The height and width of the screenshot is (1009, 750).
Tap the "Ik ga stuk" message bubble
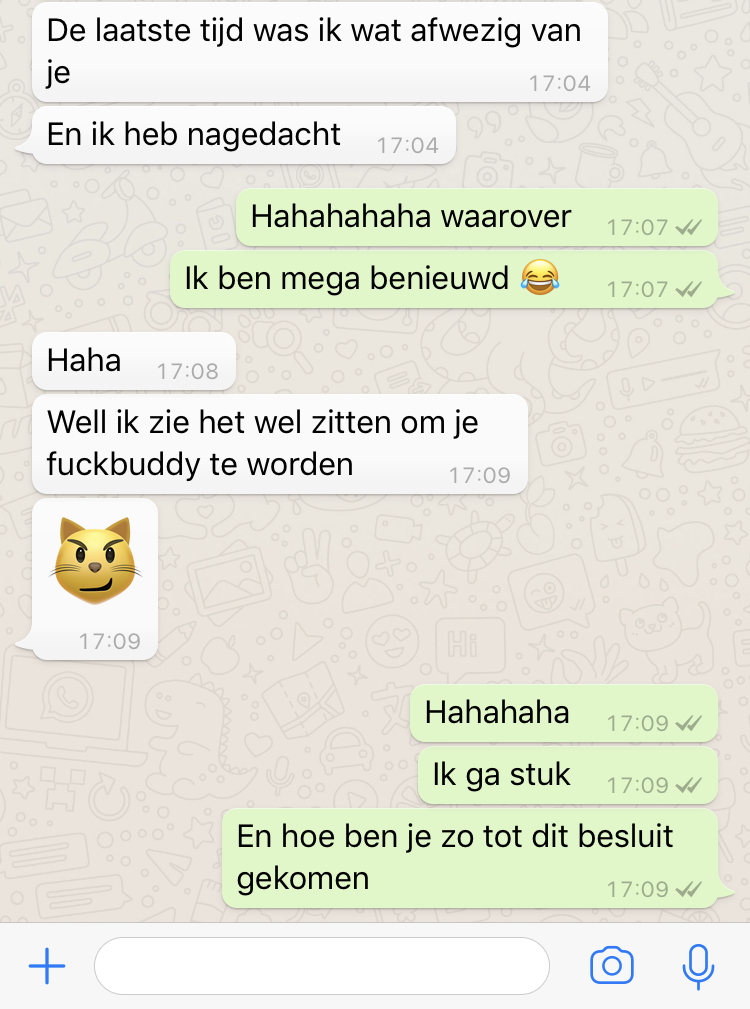[567, 775]
